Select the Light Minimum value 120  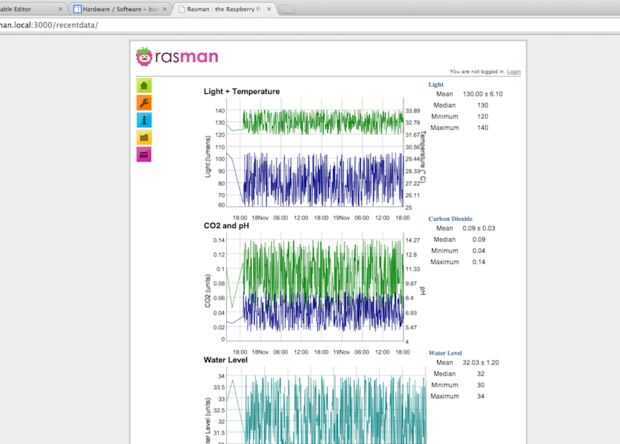coord(482,116)
